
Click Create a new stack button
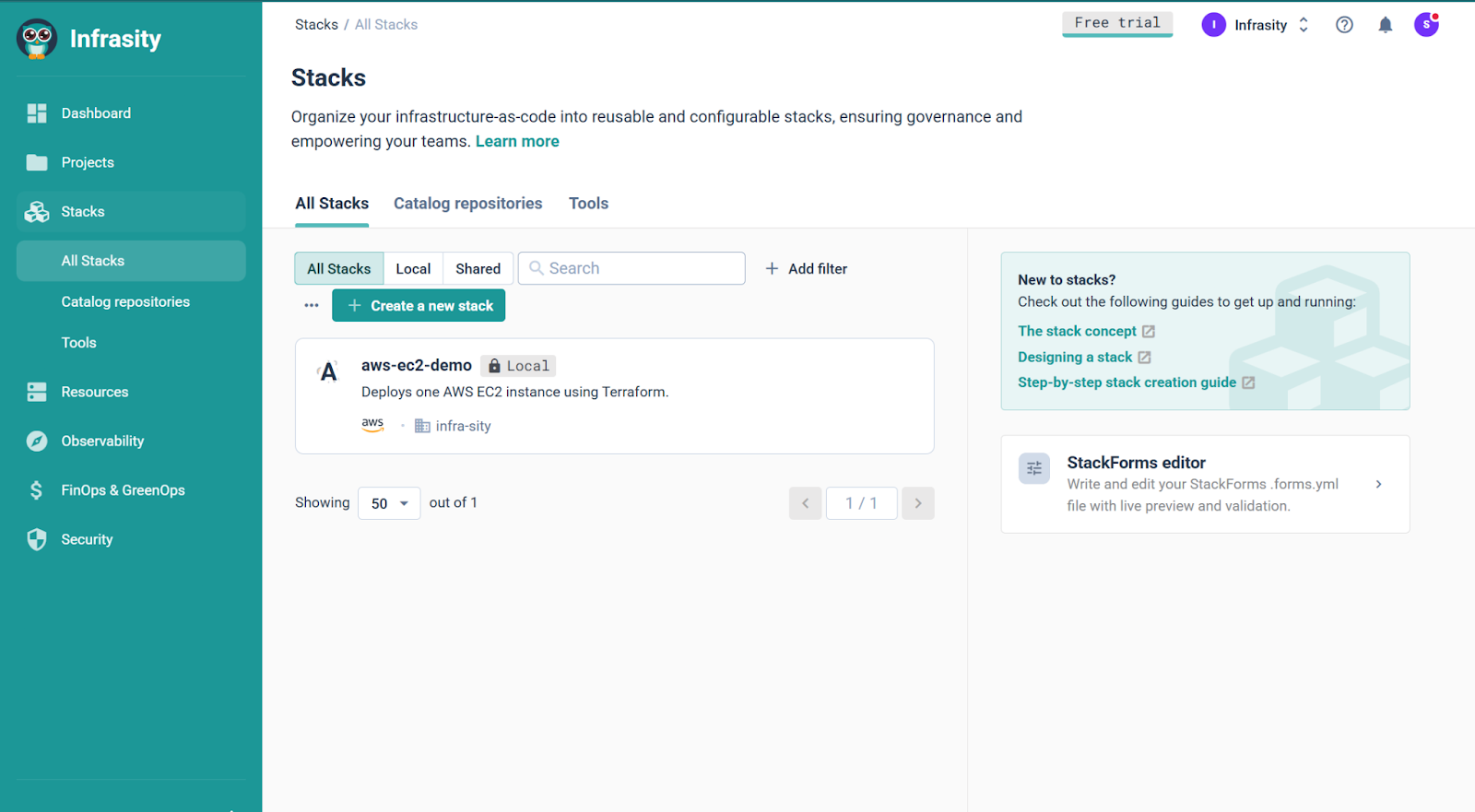pos(419,306)
